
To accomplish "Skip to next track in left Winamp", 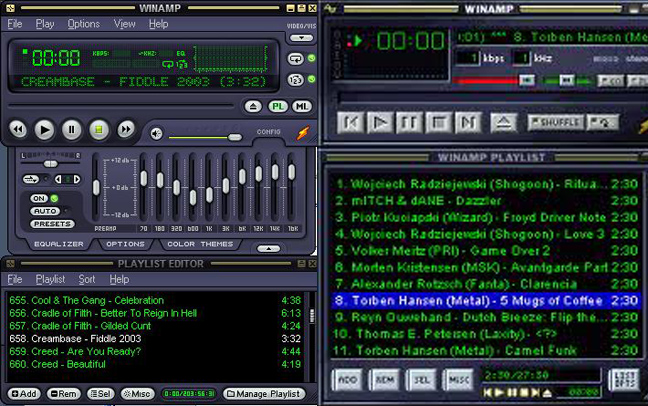I will point(126,130).
